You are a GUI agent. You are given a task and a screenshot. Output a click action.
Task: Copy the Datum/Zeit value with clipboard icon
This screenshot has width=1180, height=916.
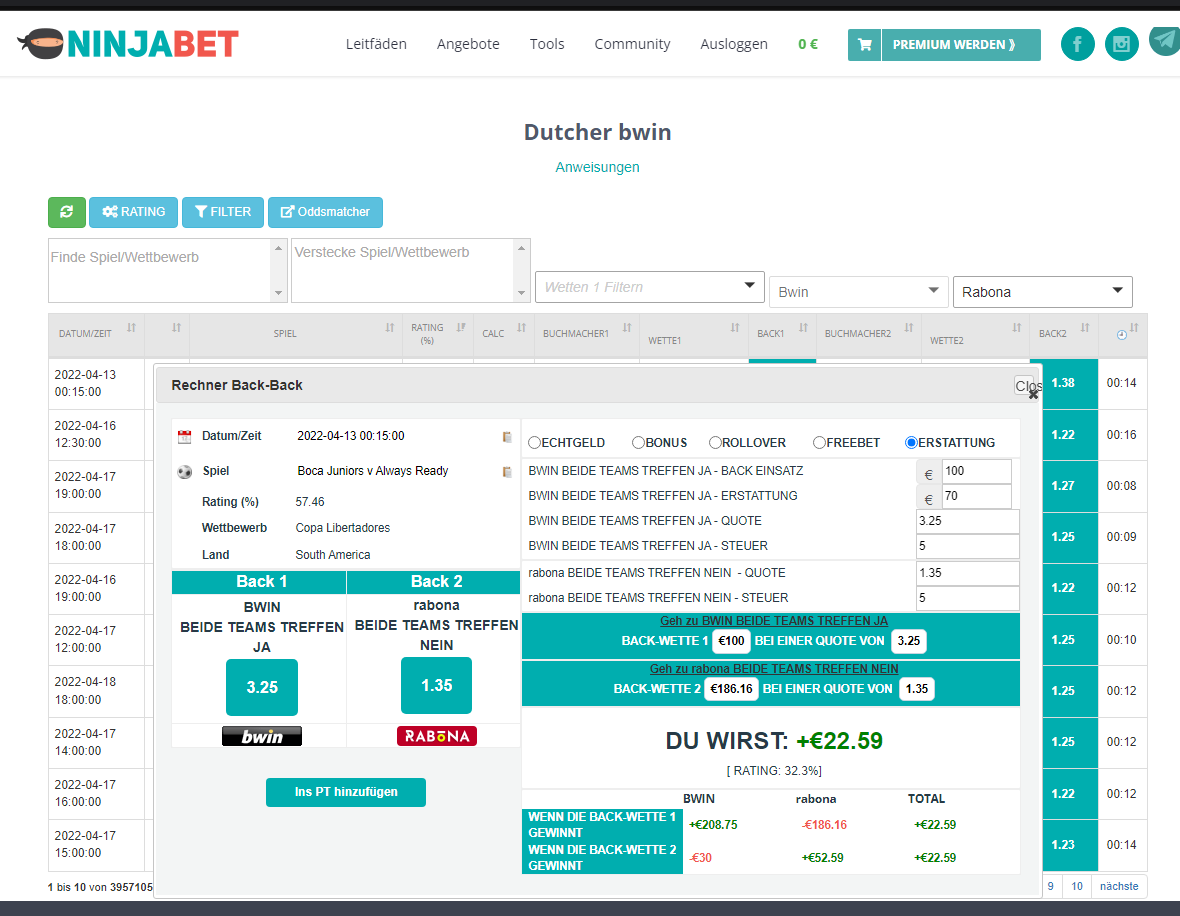pos(507,437)
